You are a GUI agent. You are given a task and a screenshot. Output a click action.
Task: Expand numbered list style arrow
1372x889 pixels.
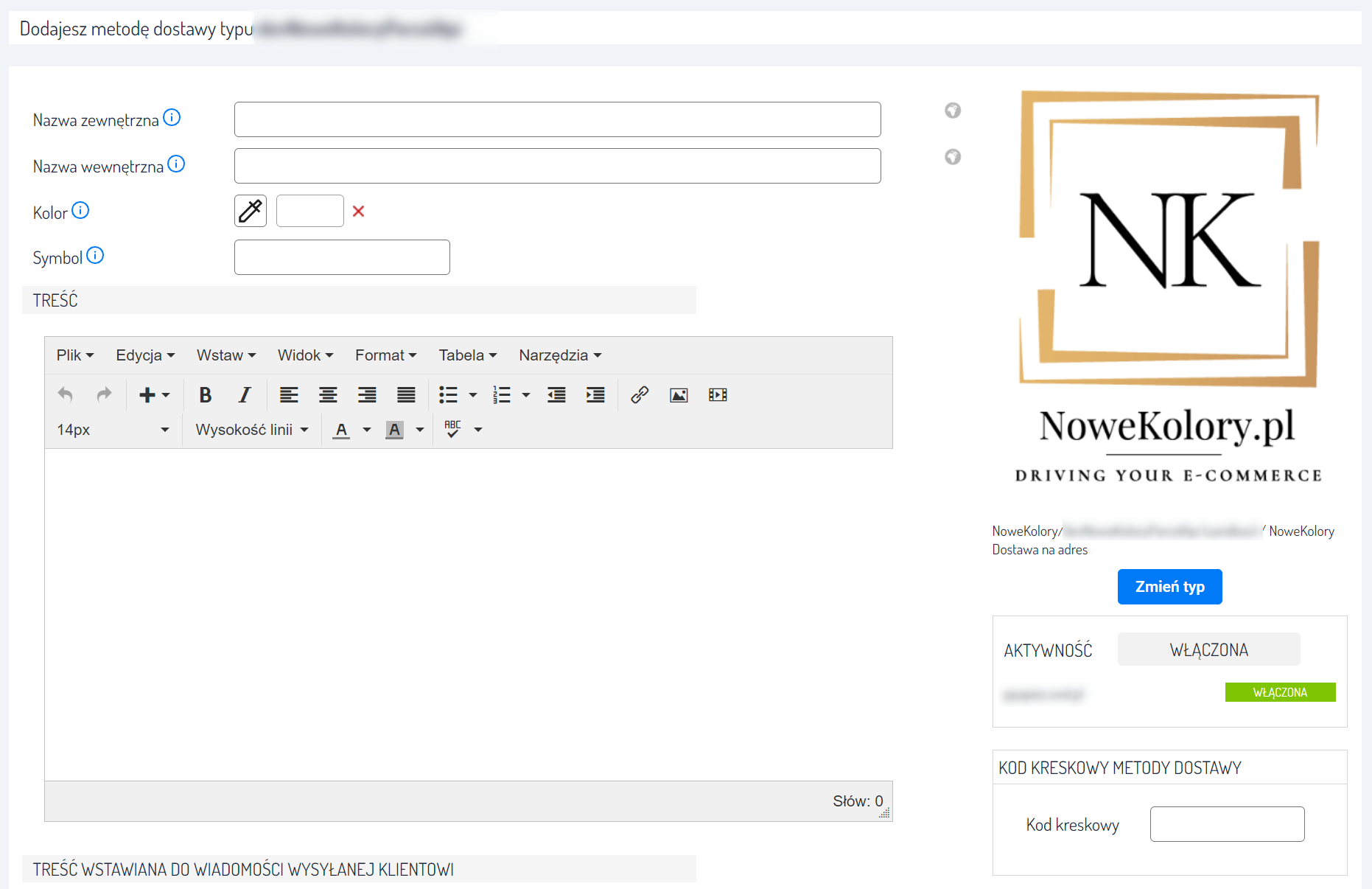pos(526,395)
